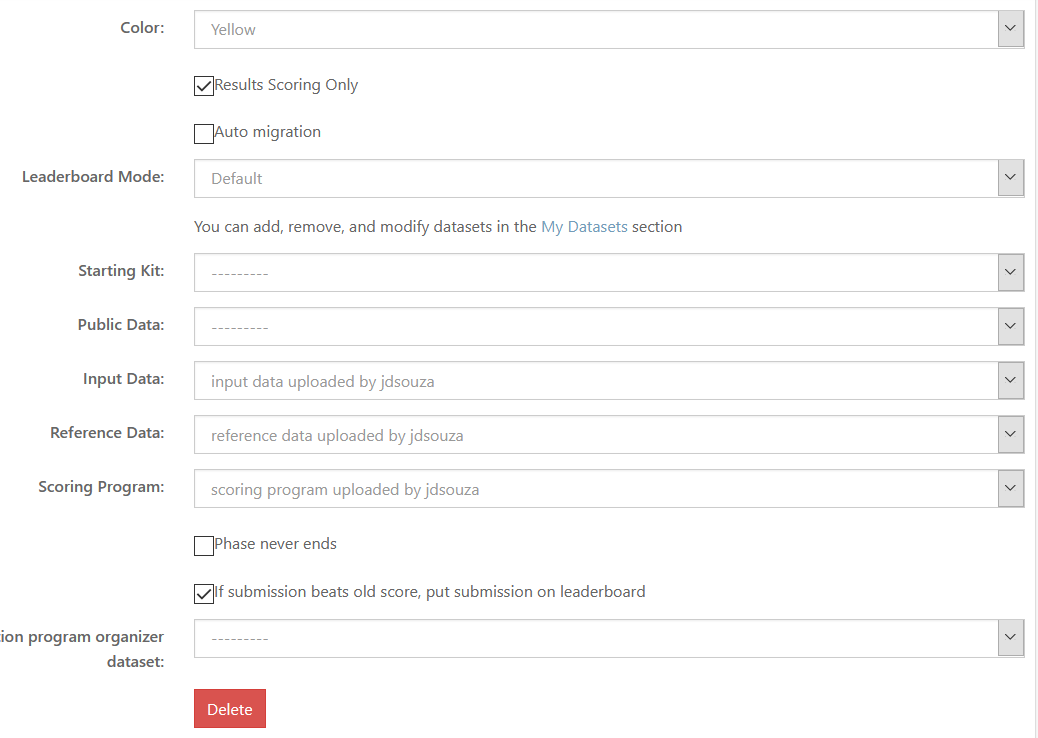The width and height of the screenshot is (1038, 738).
Task: Toggle the submission beats old score checkbox
Action: coord(203,593)
